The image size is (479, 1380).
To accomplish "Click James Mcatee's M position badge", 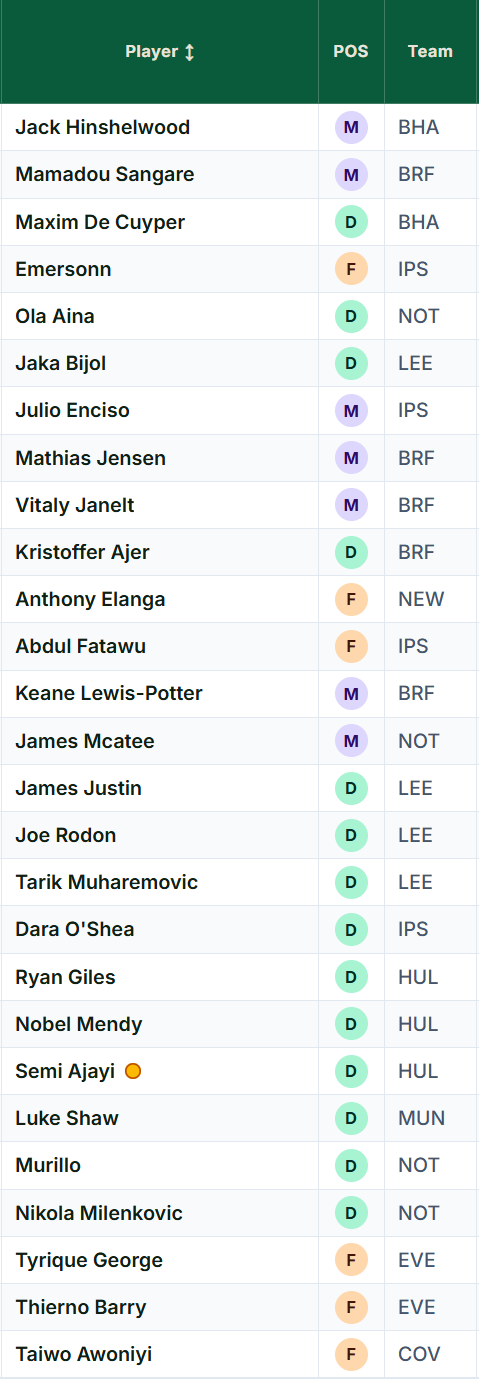I will point(351,741).
